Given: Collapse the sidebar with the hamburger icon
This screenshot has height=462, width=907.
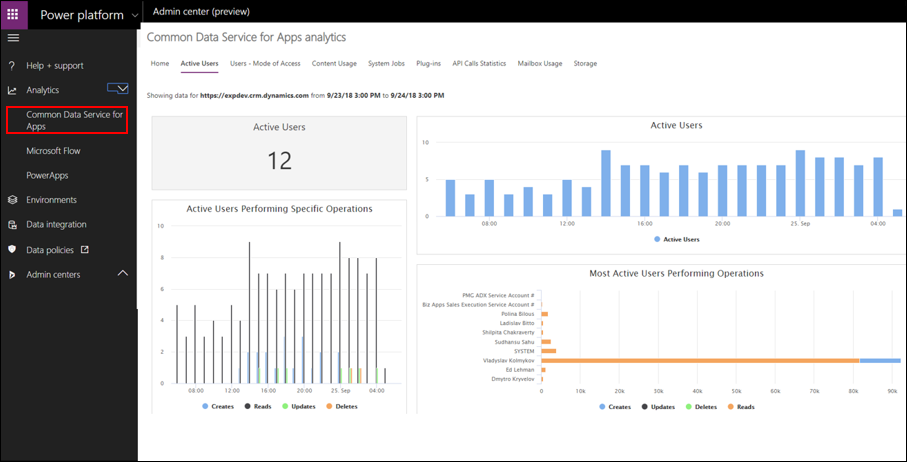Looking at the screenshot, I should pyautogui.click(x=13, y=38).
